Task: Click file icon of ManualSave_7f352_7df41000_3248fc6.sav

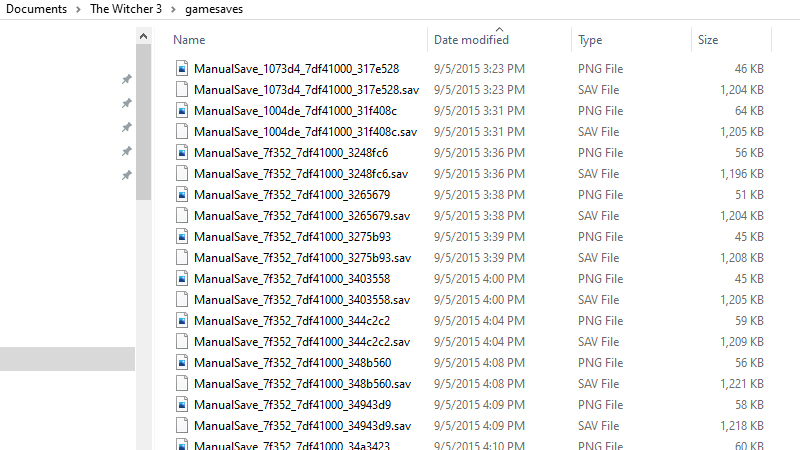Action: (x=182, y=173)
